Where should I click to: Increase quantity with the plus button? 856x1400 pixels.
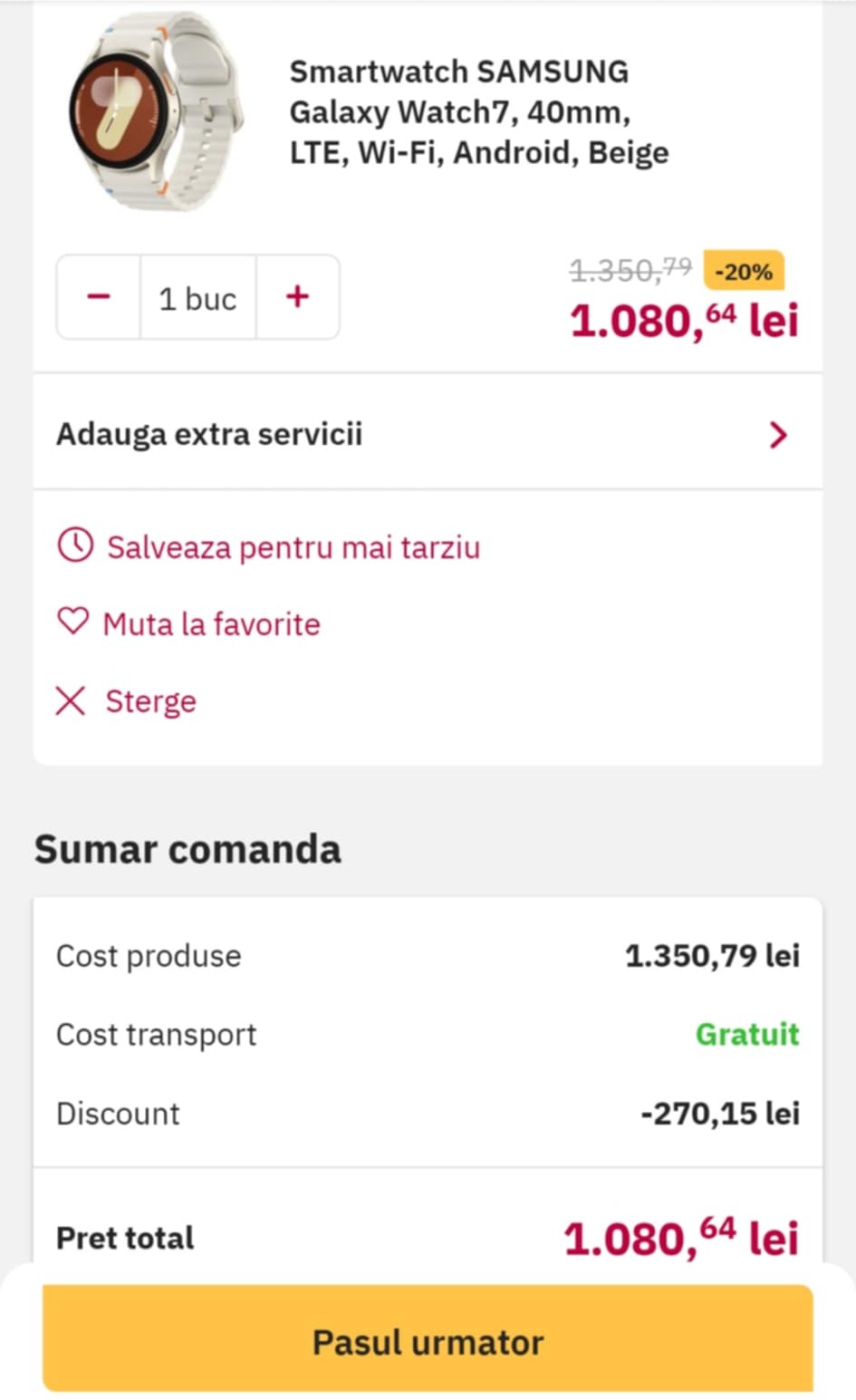(x=297, y=297)
